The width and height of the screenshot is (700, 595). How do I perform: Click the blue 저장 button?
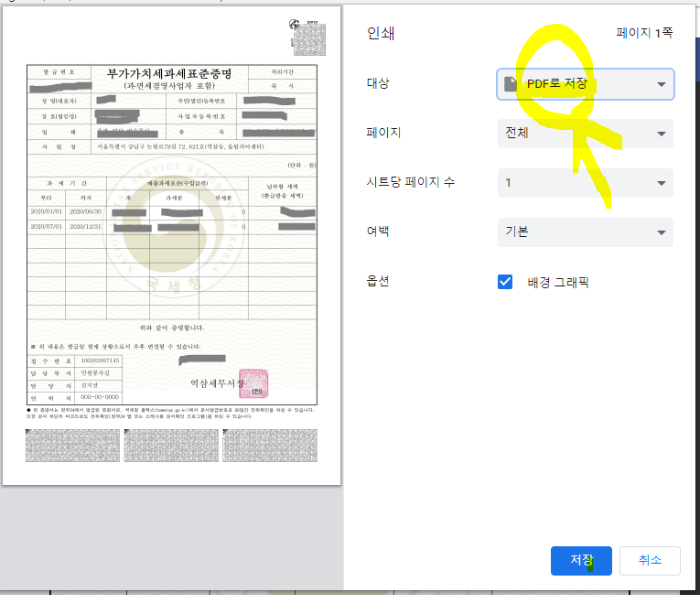click(x=581, y=560)
